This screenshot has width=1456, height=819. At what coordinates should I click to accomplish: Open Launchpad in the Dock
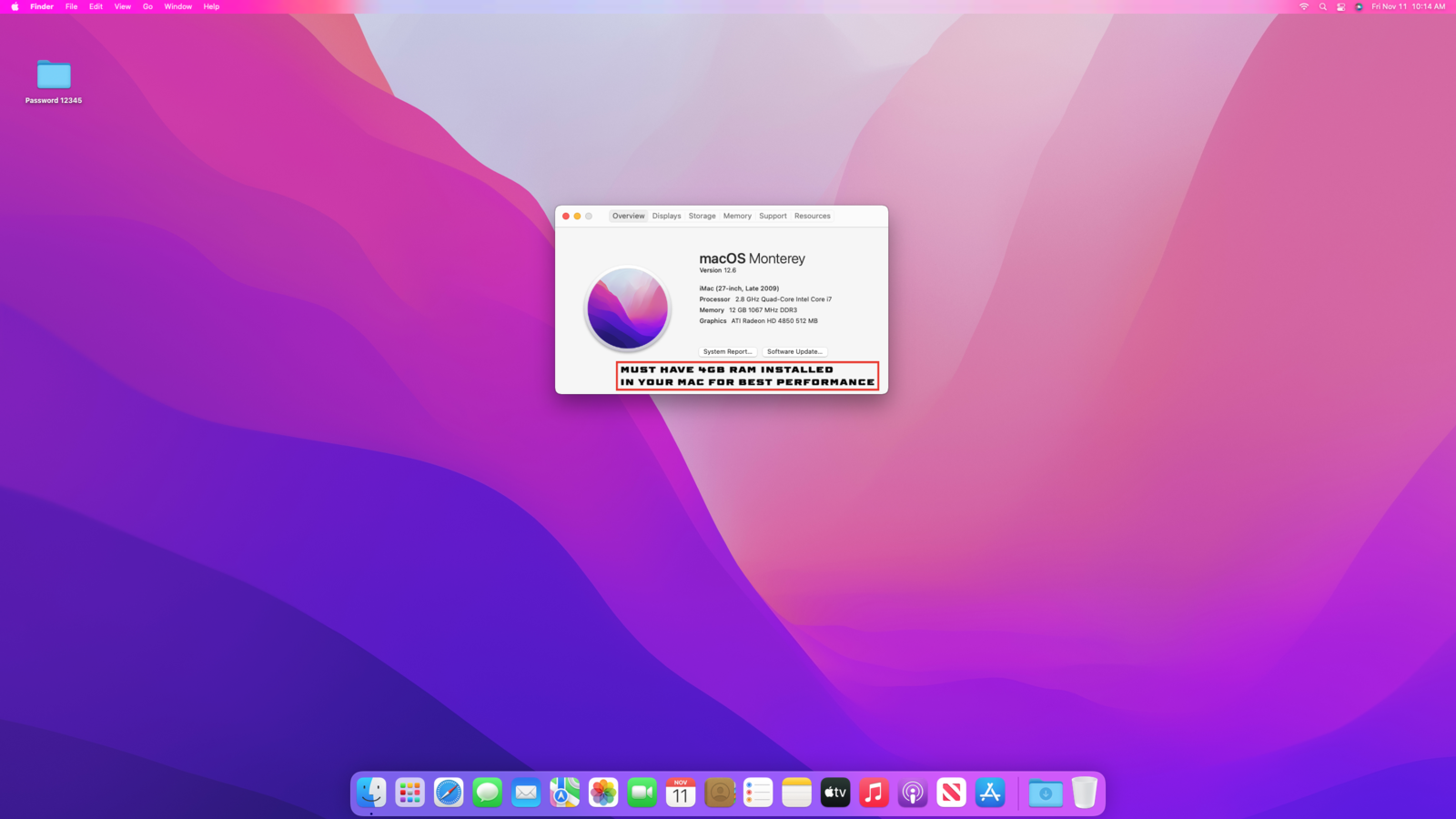point(410,793)
